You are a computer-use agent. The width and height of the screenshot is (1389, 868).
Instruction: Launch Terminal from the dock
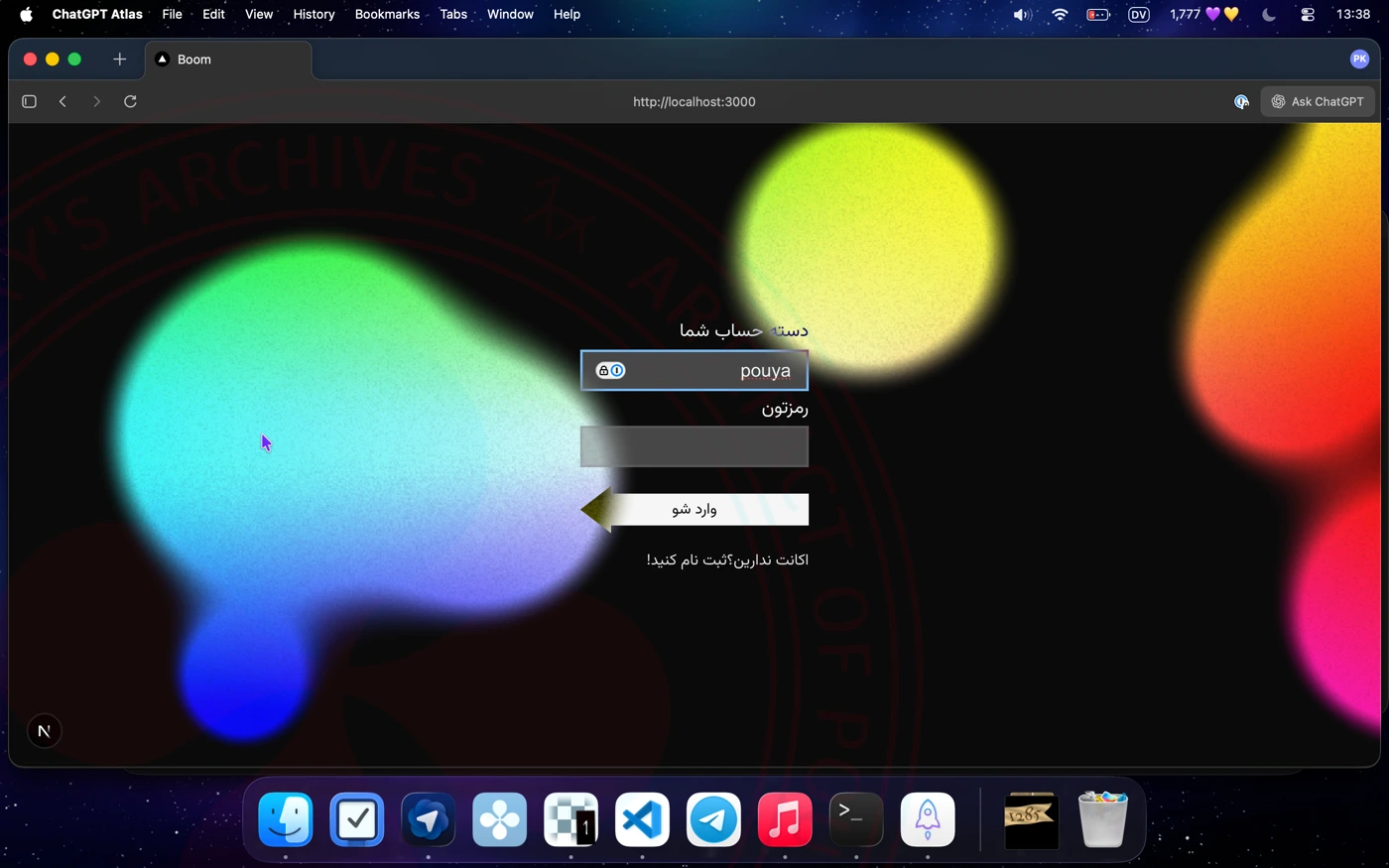click(x=855, y=820)
